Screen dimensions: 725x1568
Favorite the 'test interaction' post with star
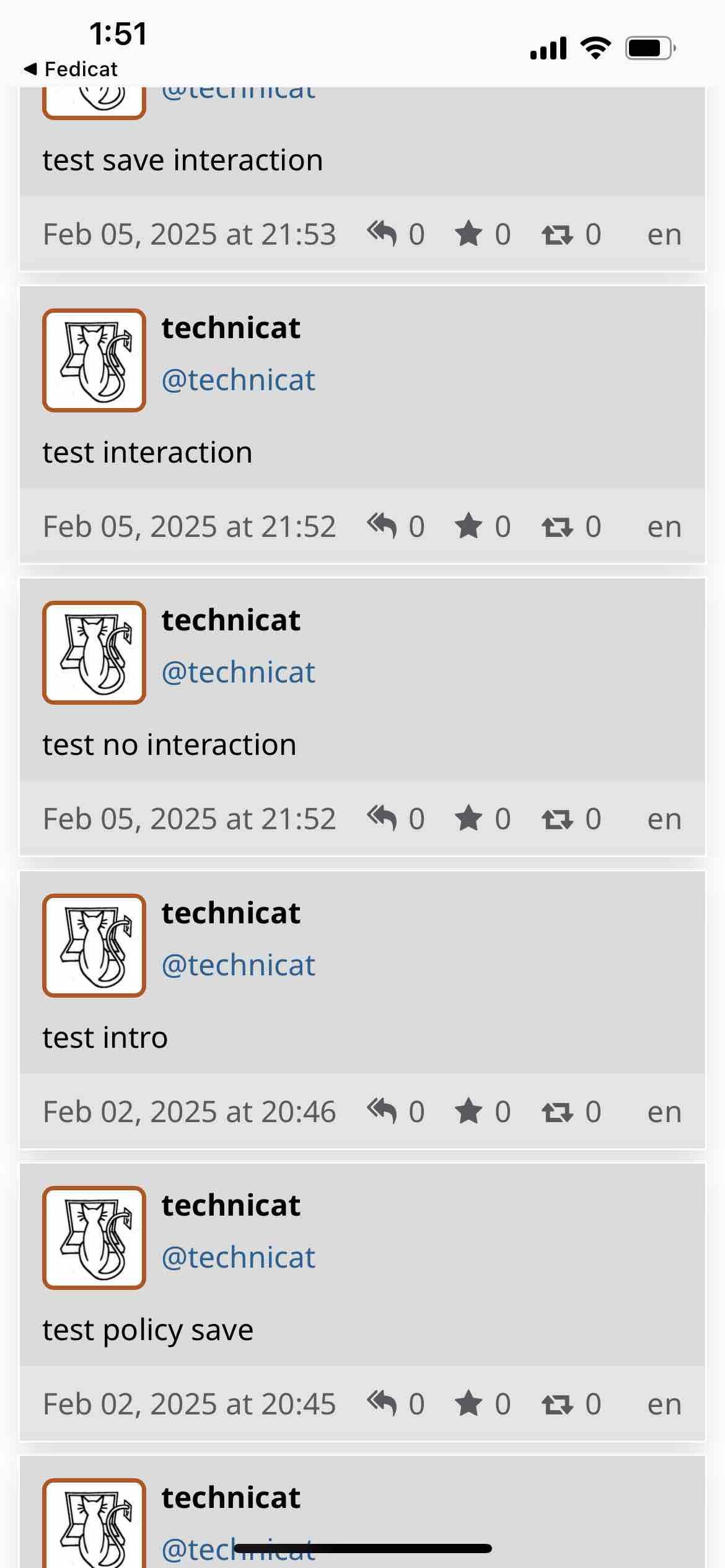tap(468, 526)
